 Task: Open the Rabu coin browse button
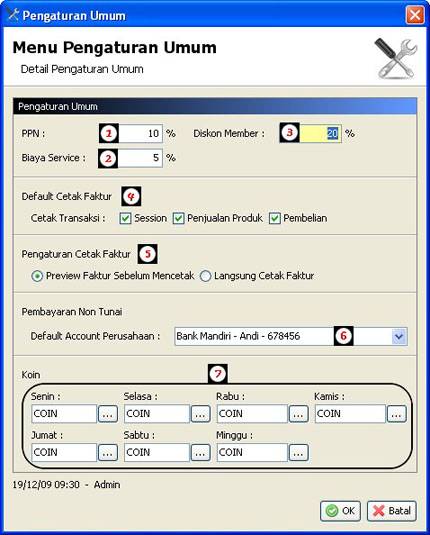(x=299, y=414)
